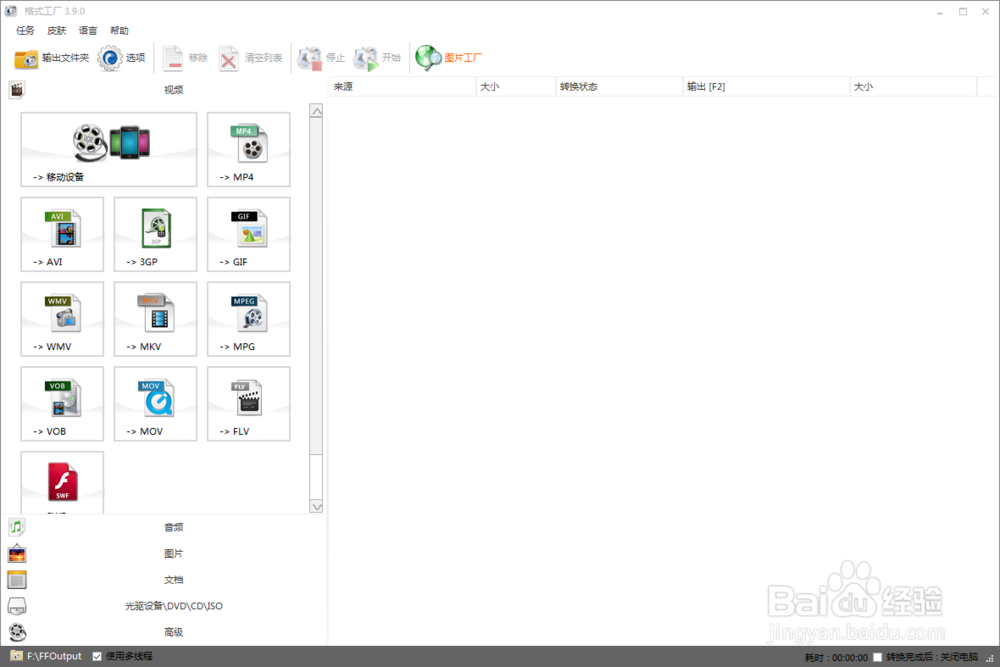This screenshot has height=667, width=1000.
Task: Toggle 转换完成后:关闭电脑 shutdown checkbox
Action: (x=878, y=657)
